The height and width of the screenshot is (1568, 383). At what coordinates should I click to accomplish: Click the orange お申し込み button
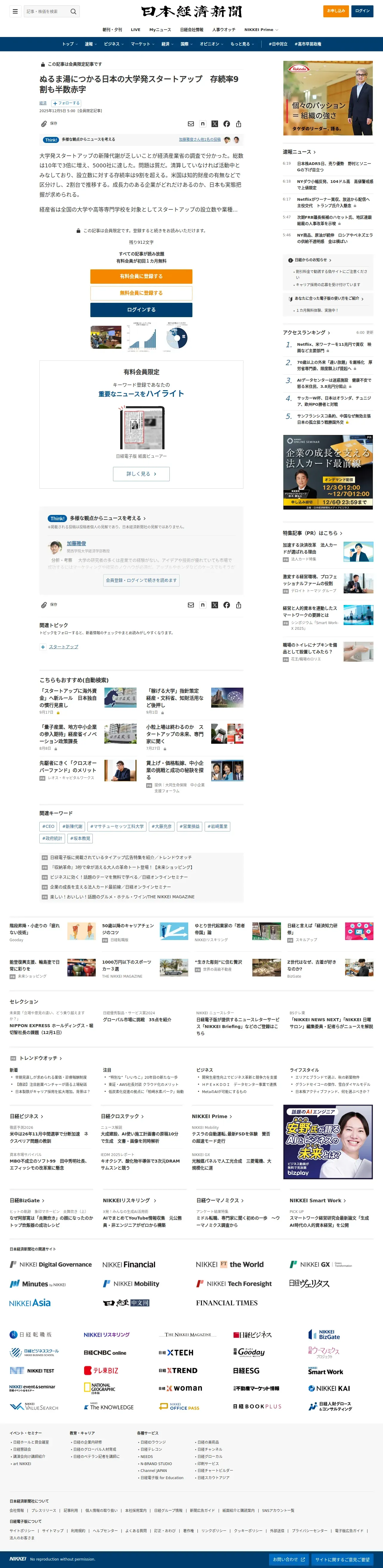pos(336,11)
